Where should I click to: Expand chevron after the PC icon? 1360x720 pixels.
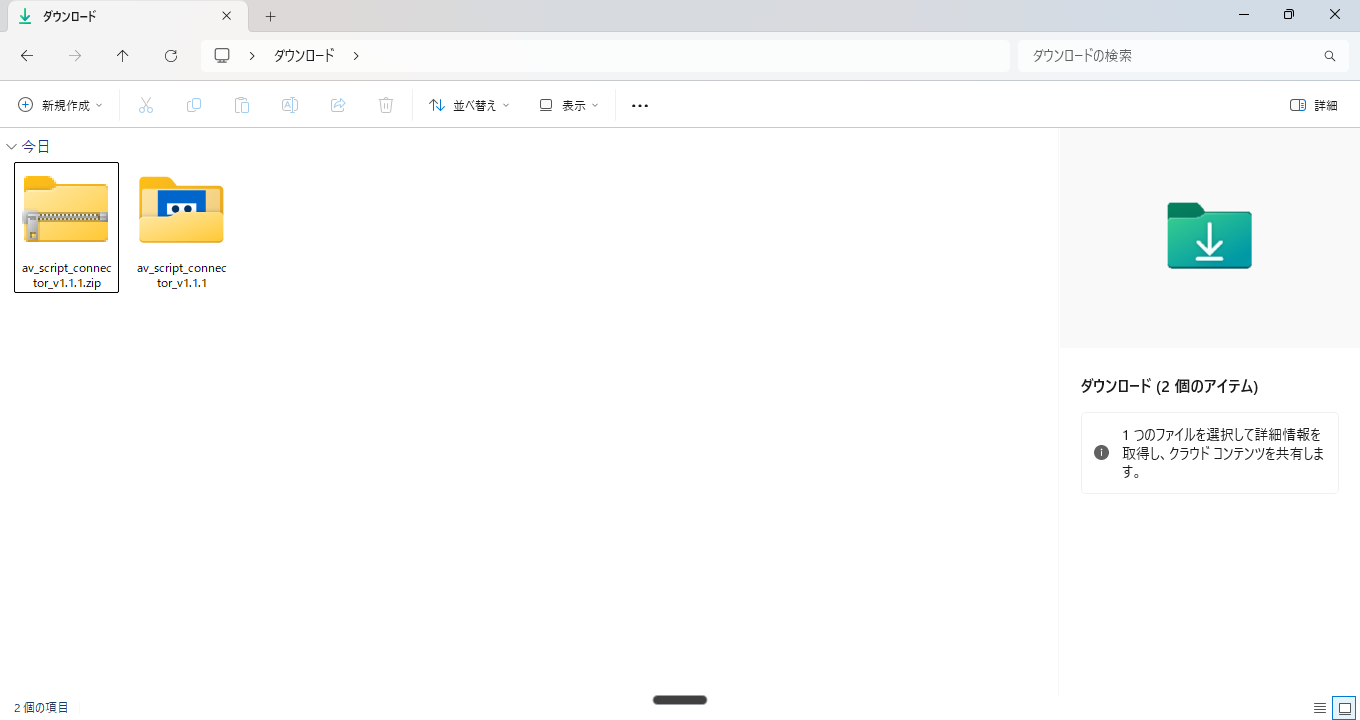[252, 56]
